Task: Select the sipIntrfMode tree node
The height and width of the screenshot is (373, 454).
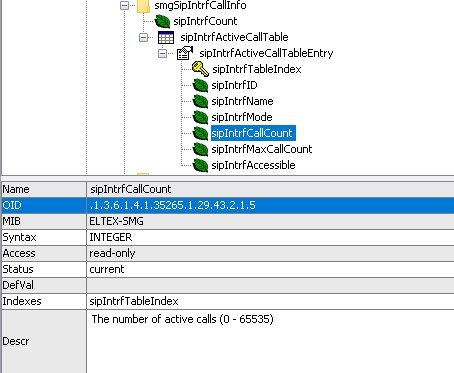Action: point(242,117)
